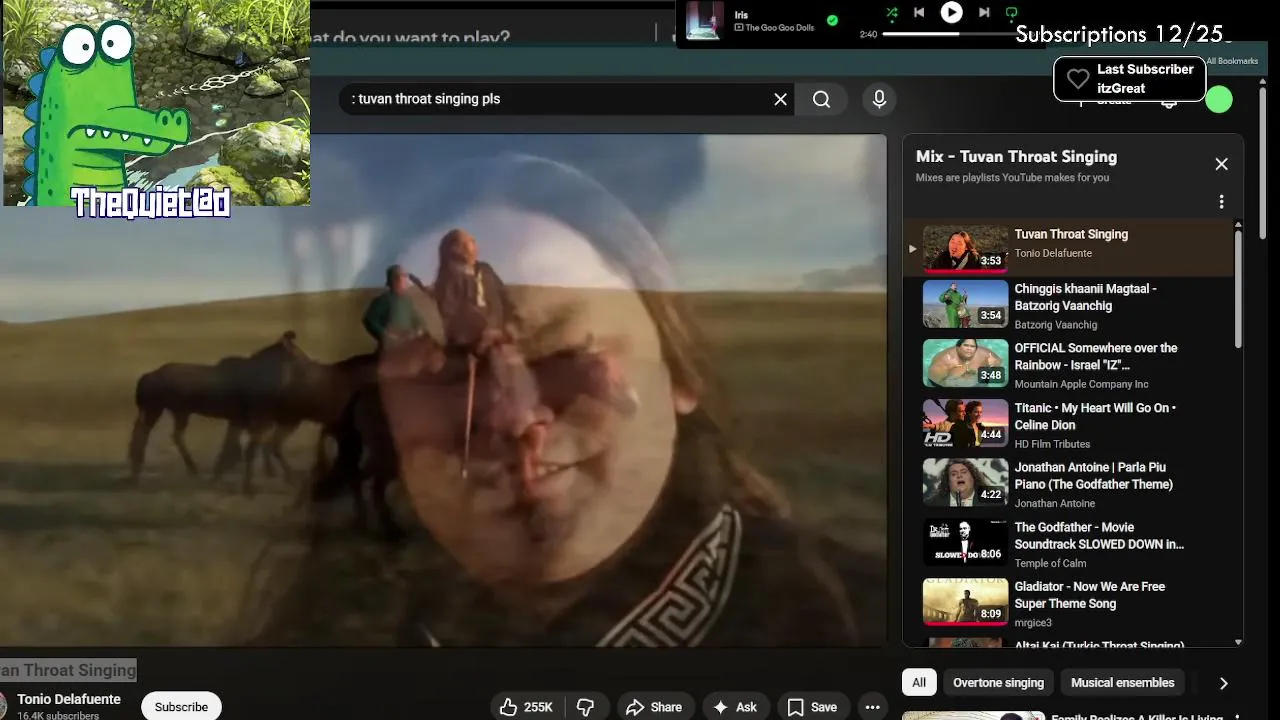1280x720 pixels.
Task: Open artist The Goo Goo Dolls
Action: (780, 28)
